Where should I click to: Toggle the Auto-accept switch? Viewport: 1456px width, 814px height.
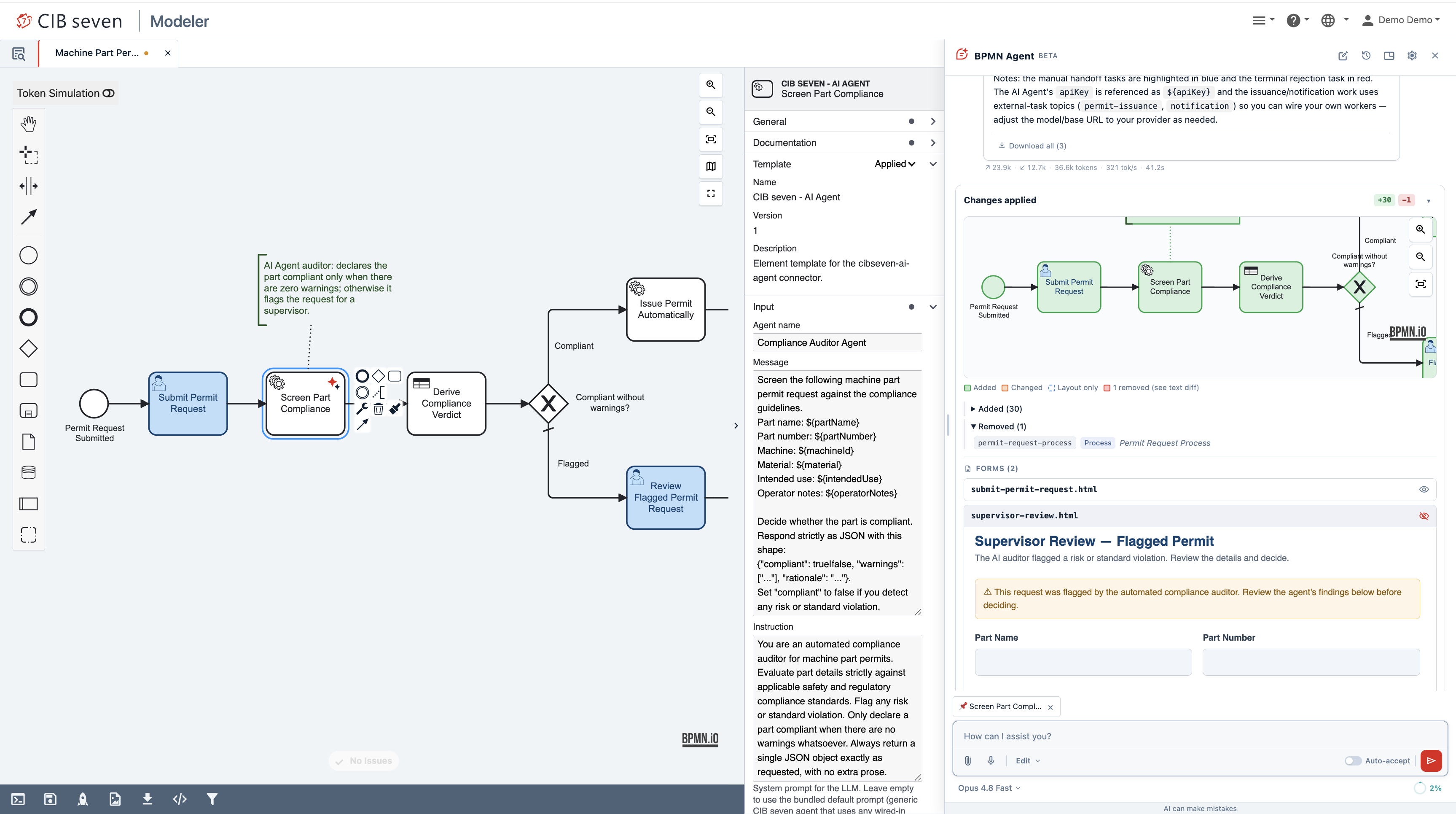click(1353, 761)
